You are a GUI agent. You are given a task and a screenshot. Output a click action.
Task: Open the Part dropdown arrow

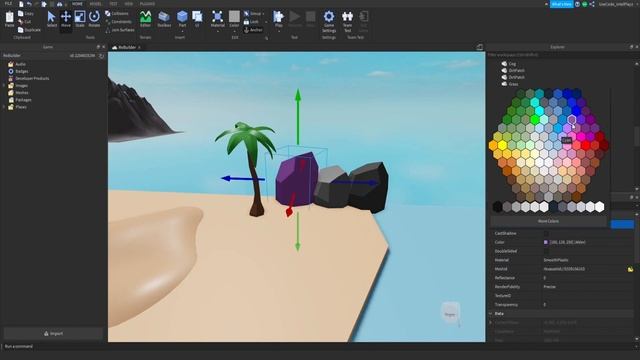coord(182,31)
